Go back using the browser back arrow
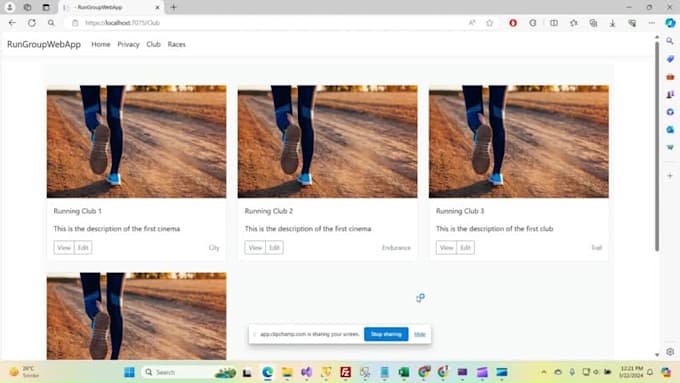The width and height of the screenshot is (680, 383). tap(12, 23)
